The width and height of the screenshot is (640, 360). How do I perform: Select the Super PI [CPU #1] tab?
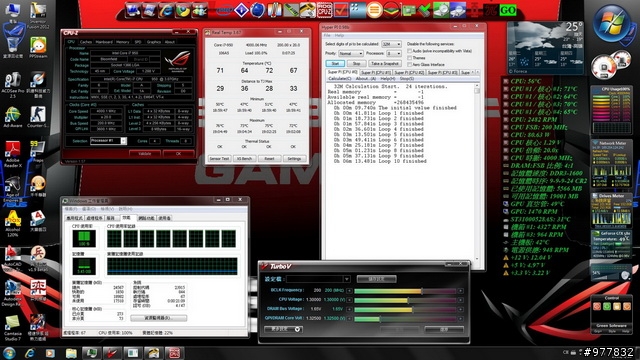tap(376, 72)
